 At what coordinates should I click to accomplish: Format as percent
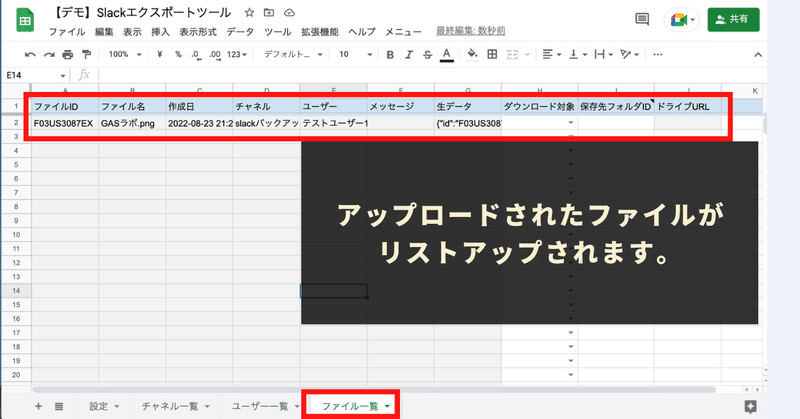pyautogui.click(x=178, y=54)
